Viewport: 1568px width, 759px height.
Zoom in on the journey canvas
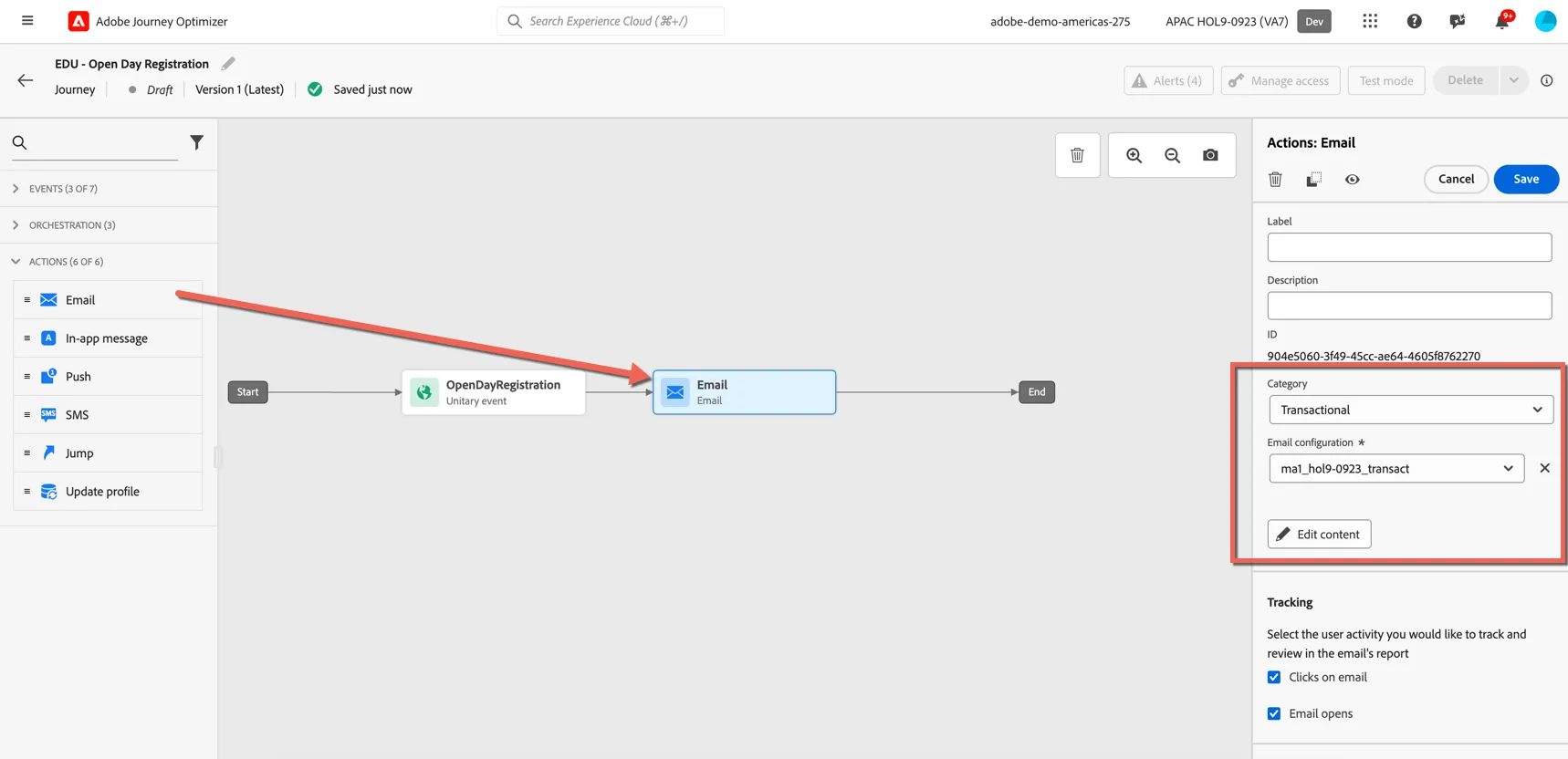pyautogui.click(x=1134, y=155)
